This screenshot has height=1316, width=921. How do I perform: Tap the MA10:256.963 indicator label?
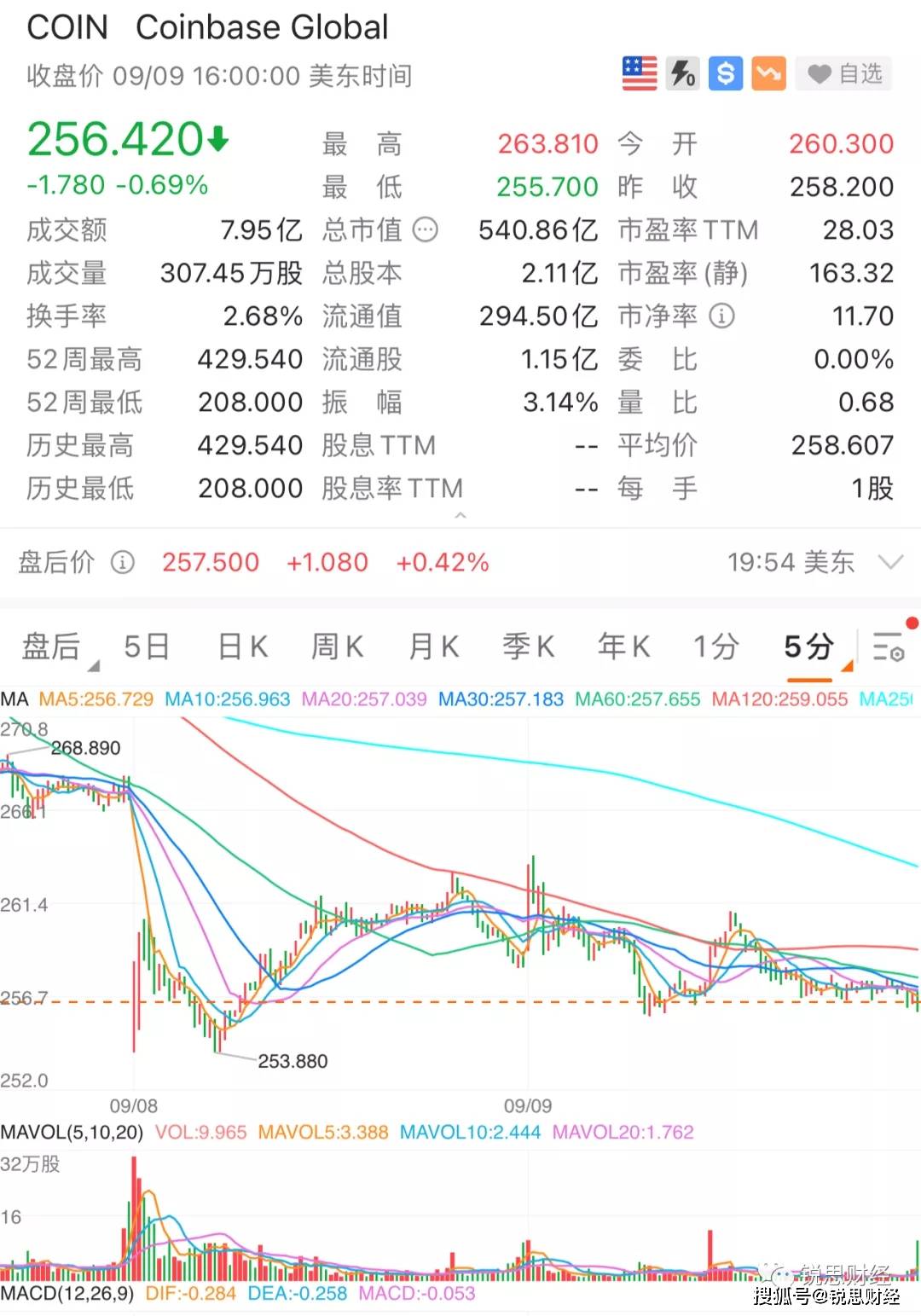coord(228,699)
